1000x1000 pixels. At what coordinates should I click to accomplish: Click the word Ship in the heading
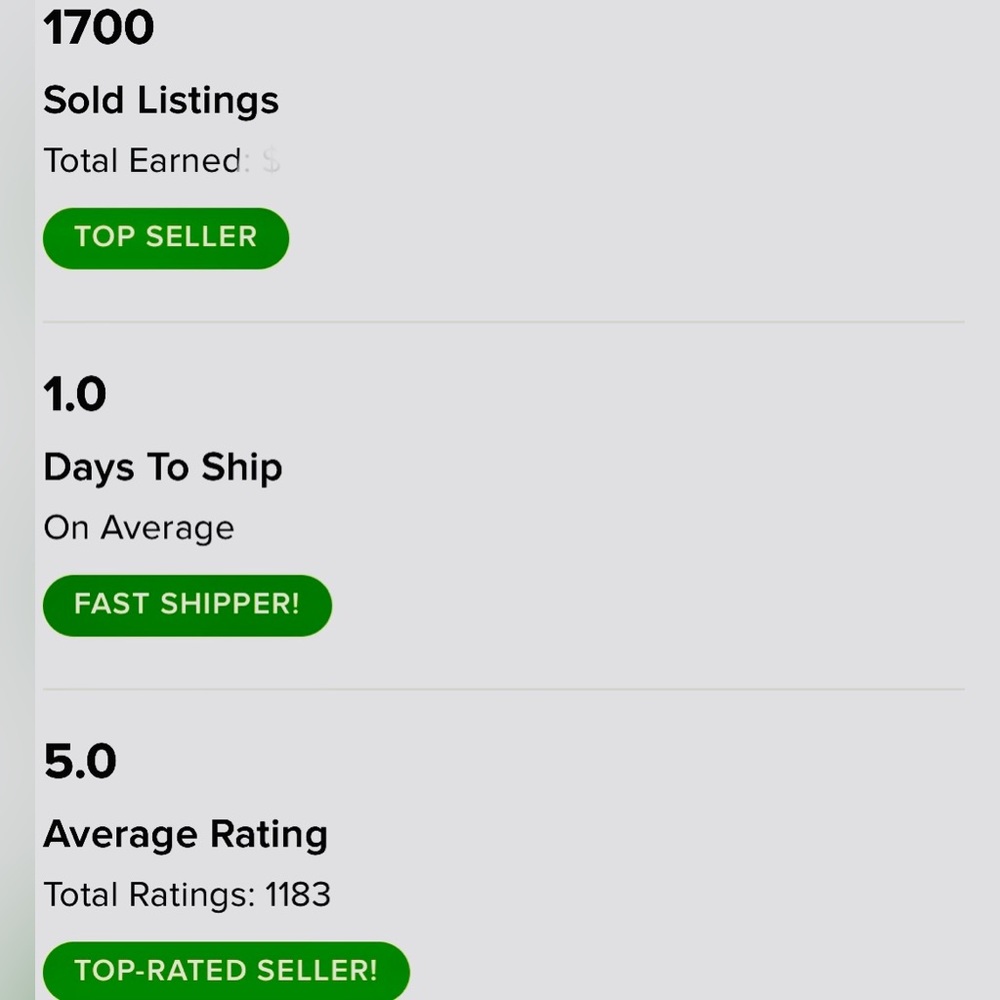(x=242, y=467)
